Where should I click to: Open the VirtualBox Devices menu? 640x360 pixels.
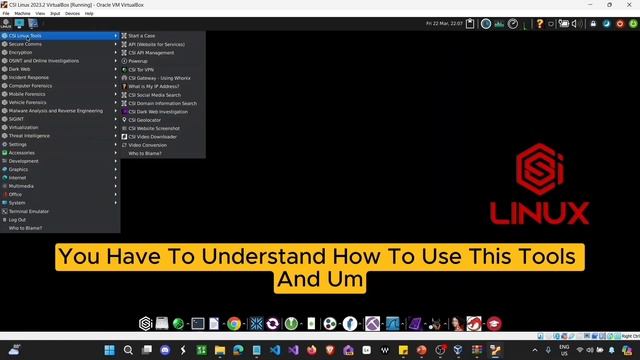pyautogui.click(x=72, y=13)
